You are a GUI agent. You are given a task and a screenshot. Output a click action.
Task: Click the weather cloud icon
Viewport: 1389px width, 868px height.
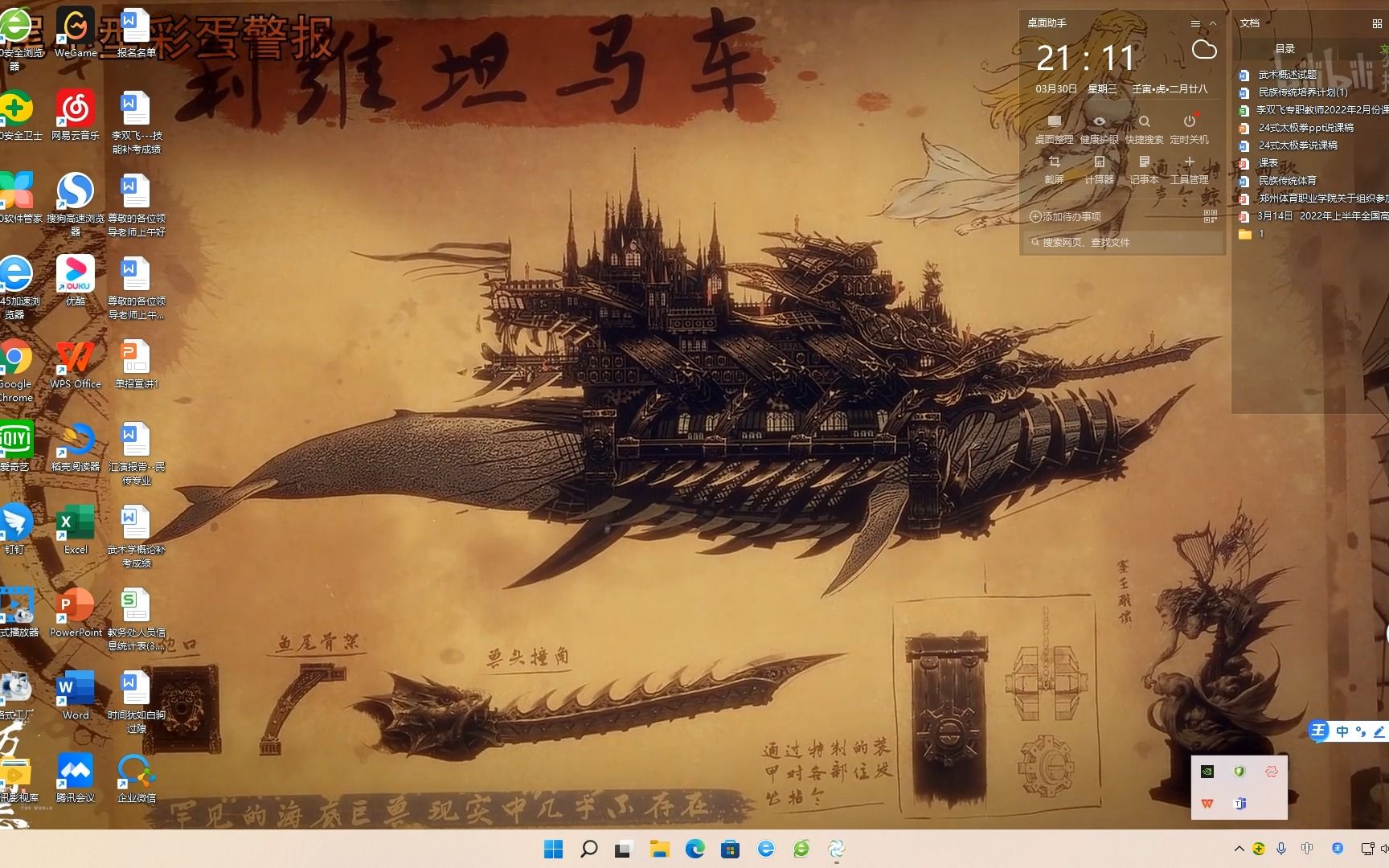(x=1203, y=50)
